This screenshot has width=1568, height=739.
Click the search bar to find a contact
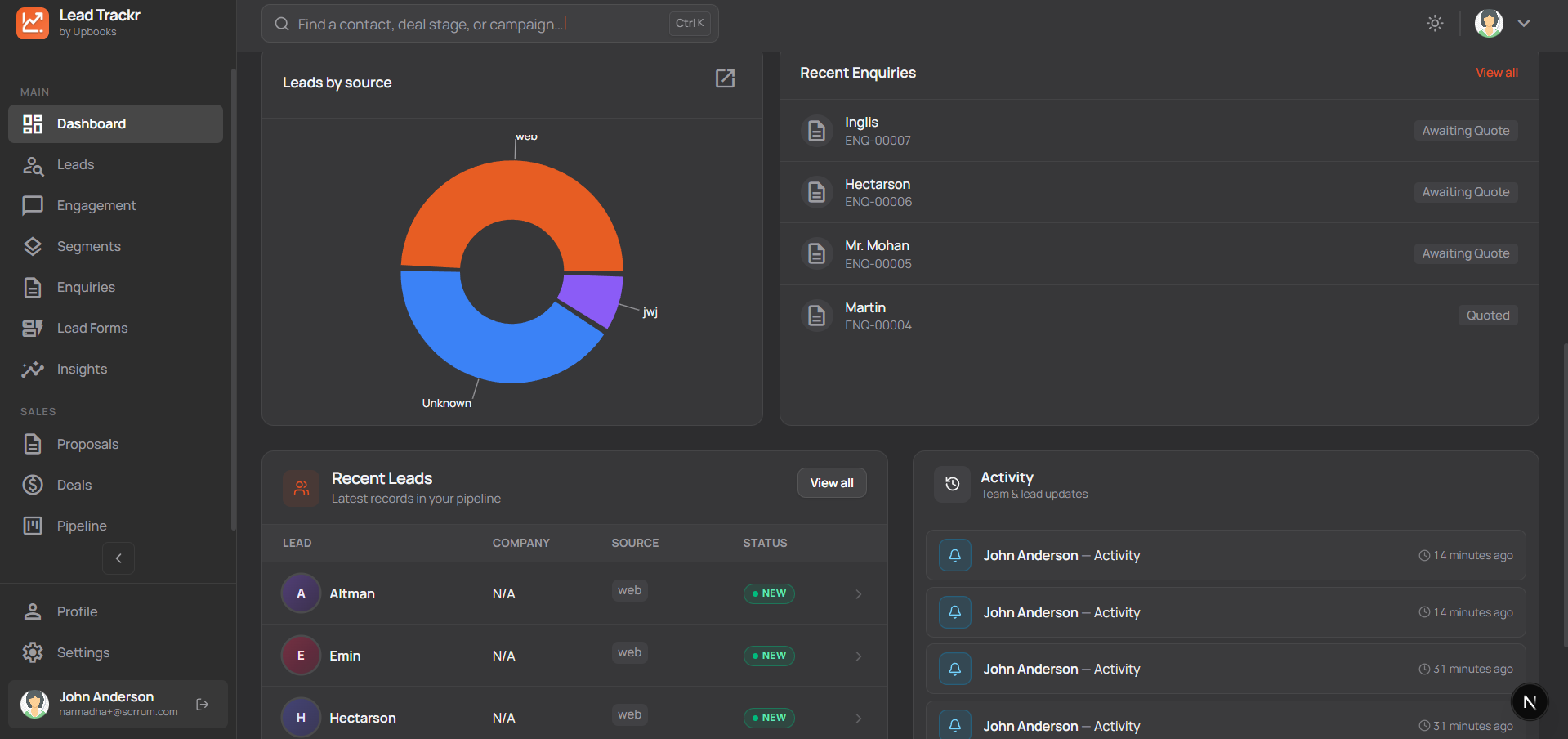489,23
